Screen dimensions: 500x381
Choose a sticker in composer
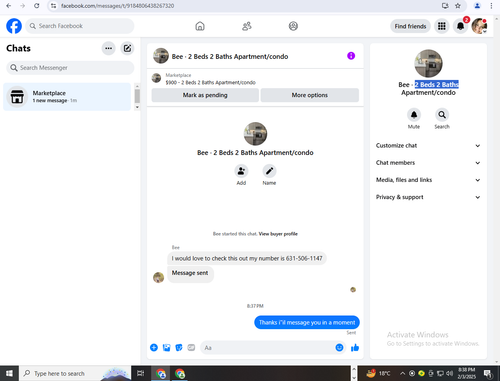coord(179,348)
